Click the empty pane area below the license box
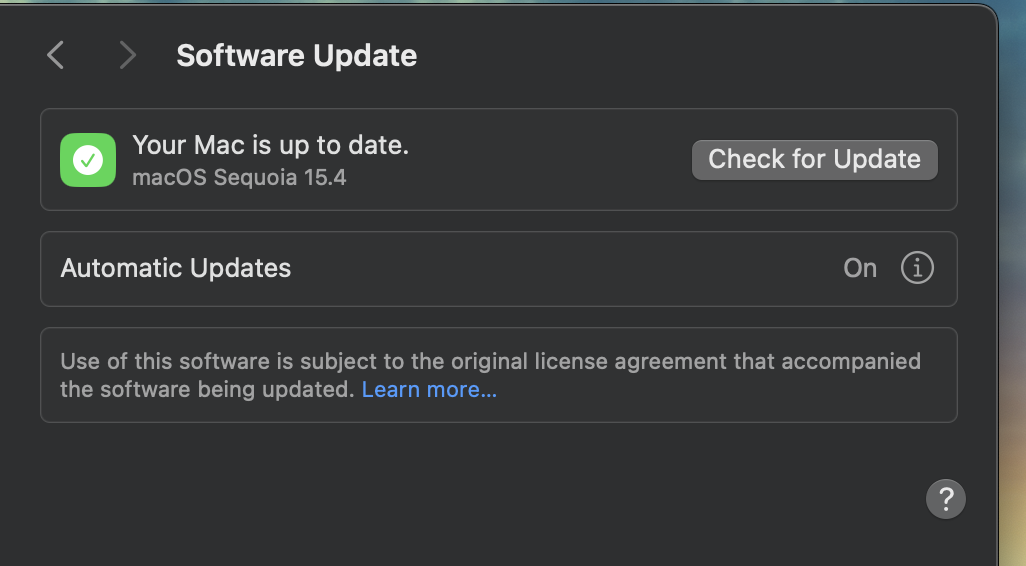 click(480, 490)
